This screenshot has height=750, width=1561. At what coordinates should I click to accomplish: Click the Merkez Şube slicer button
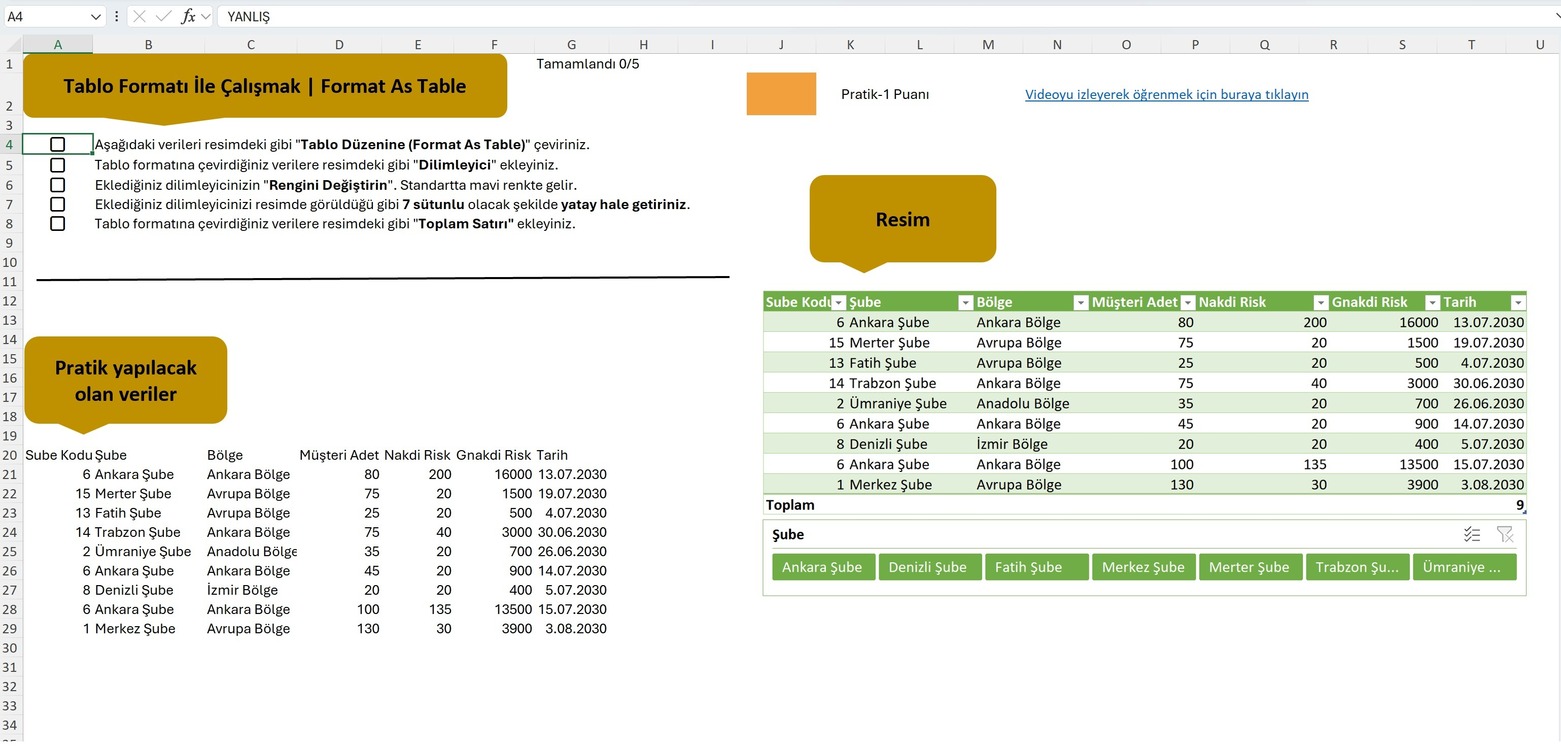(x=1143, y=567)
